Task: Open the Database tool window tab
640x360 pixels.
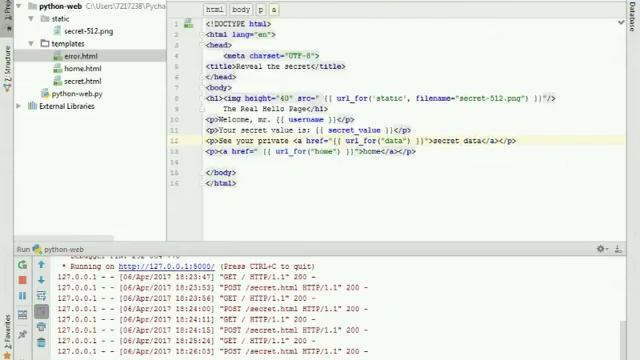Action: pyautogui.click(x=633, y=17)
